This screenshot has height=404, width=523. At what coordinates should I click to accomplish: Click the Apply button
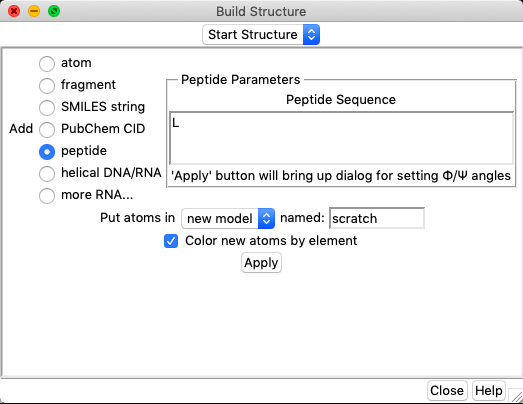261,263
